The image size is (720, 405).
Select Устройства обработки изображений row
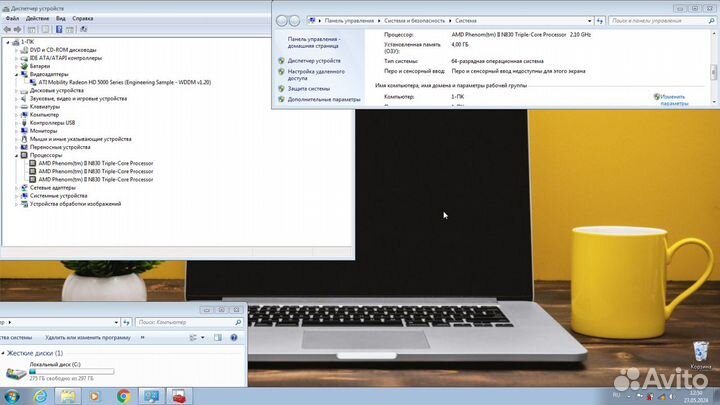tap(75, 204)
